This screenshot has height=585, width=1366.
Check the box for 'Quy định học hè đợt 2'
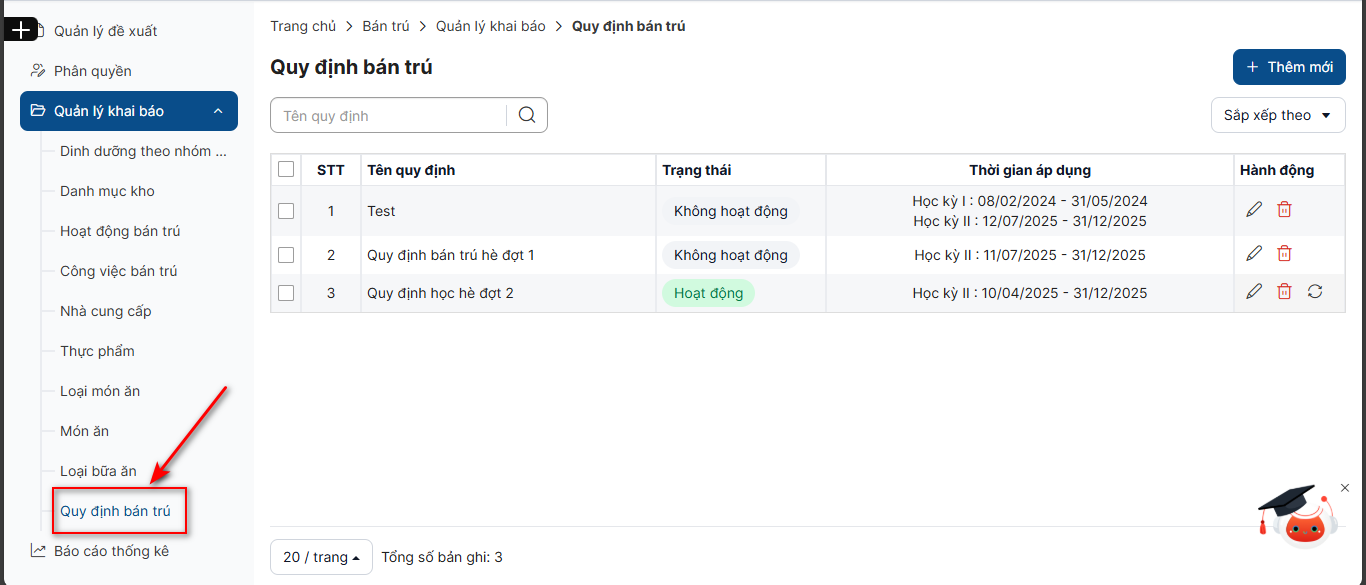(286, 293)
